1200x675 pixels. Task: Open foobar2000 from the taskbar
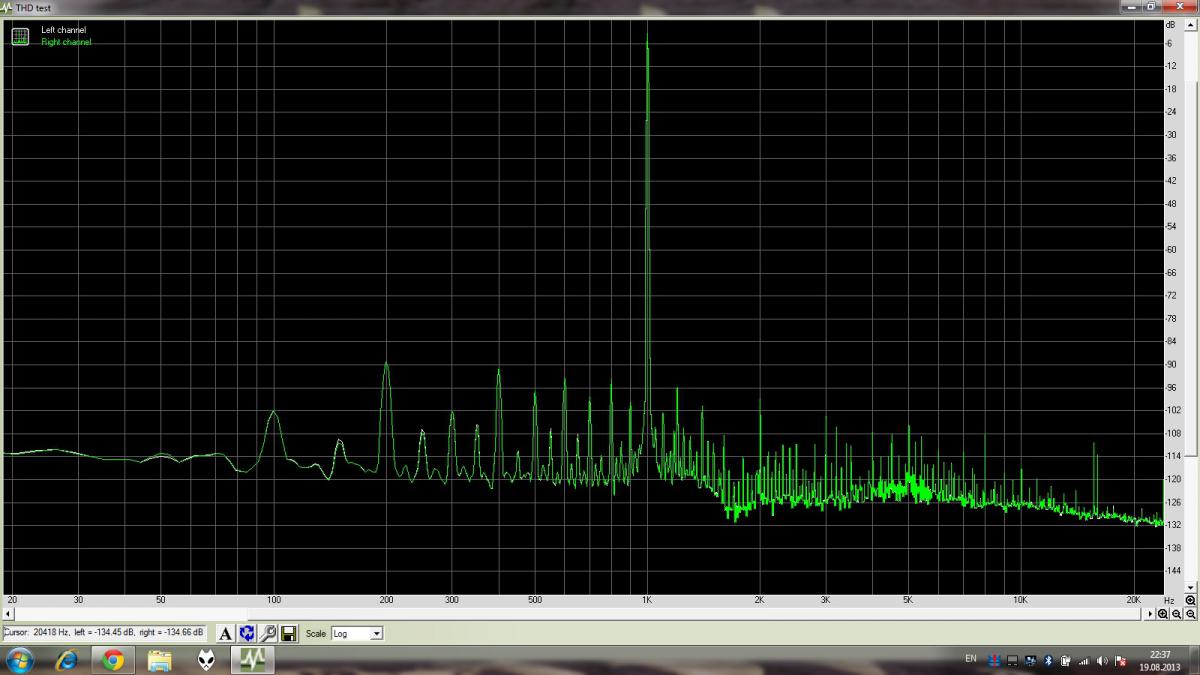(206, 660)
